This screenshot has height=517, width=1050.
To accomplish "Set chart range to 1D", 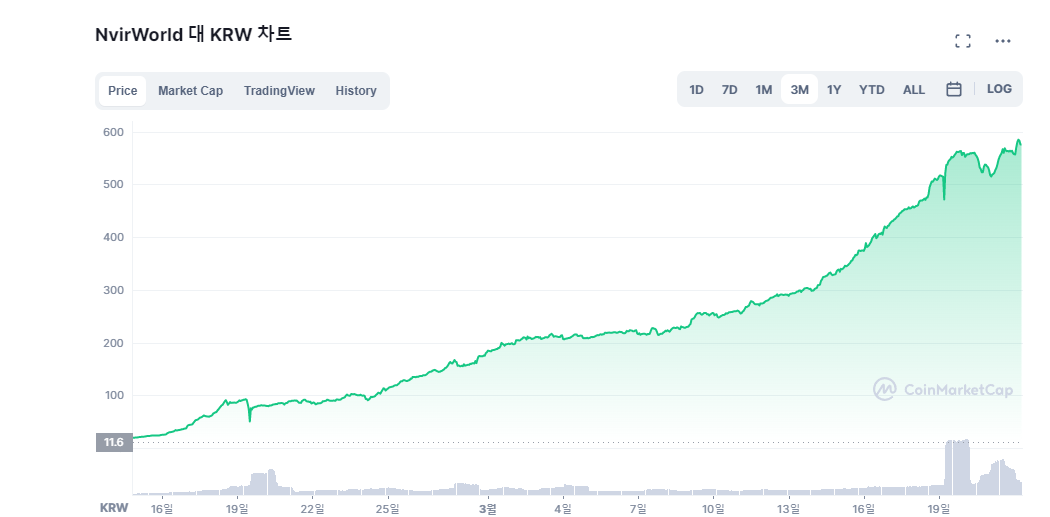I will tap(696, 90).
